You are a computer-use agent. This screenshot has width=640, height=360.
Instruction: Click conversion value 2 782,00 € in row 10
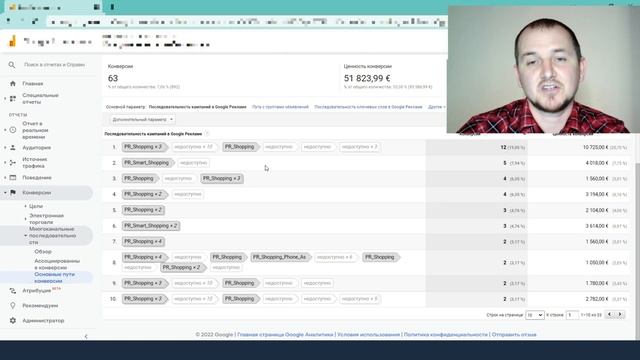click(x=597, y=299)
